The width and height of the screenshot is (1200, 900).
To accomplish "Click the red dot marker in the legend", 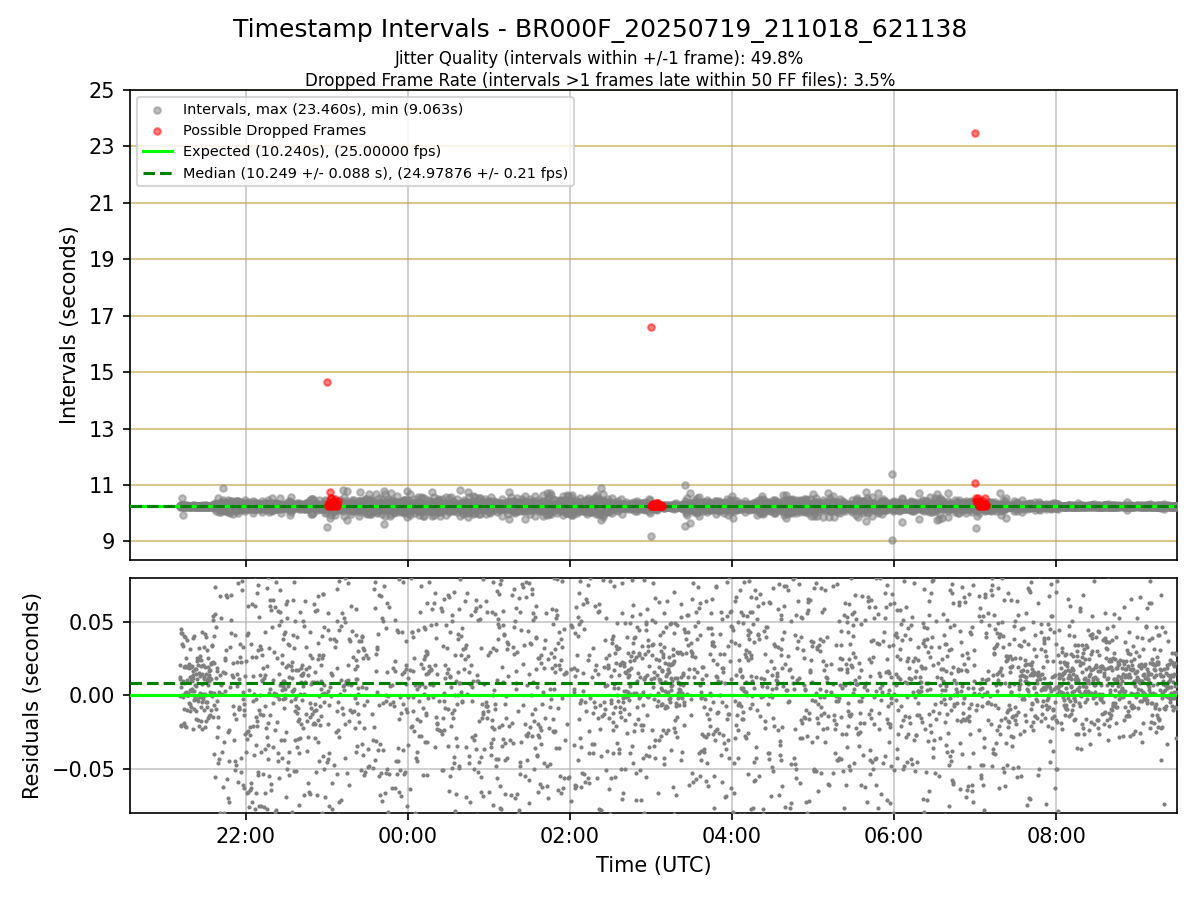I will coord(157,130).
